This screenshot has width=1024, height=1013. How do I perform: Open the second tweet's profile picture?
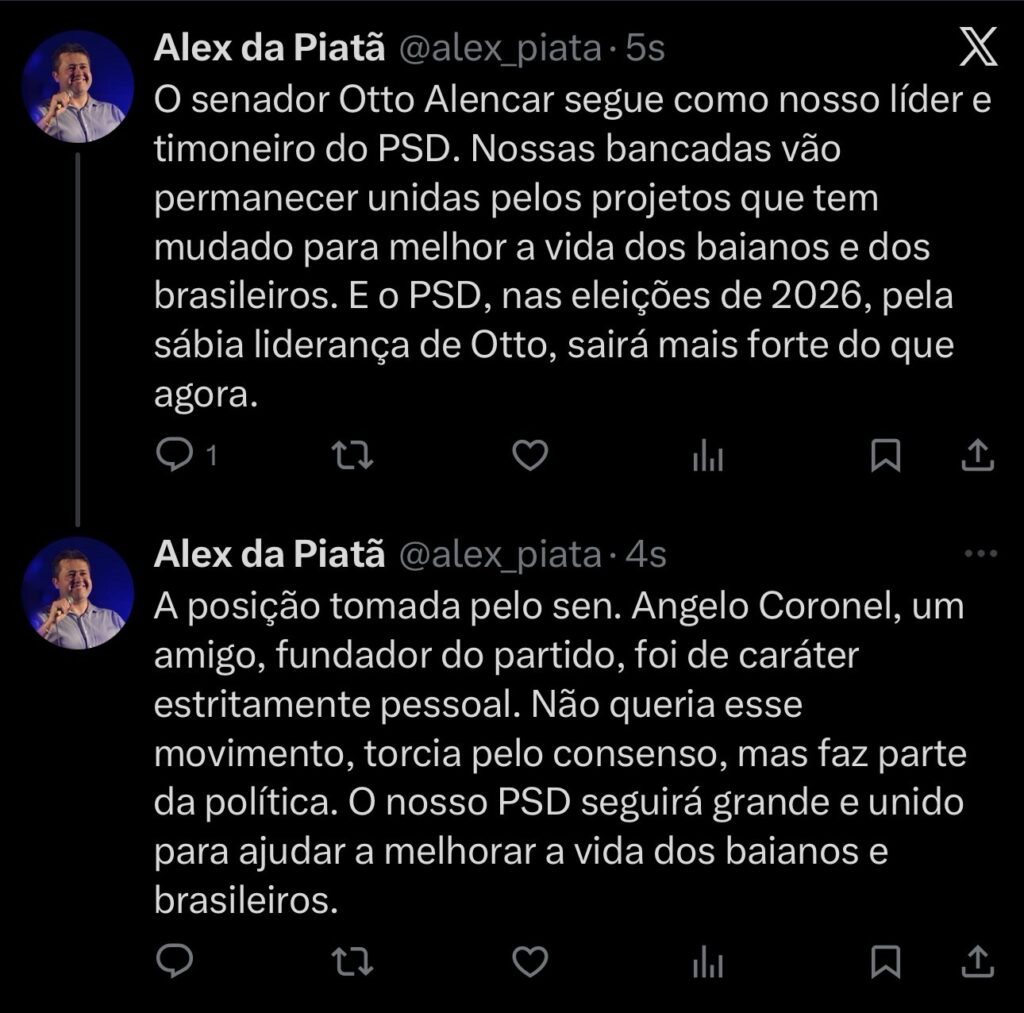pyautogui.click(x=77, y=592)
